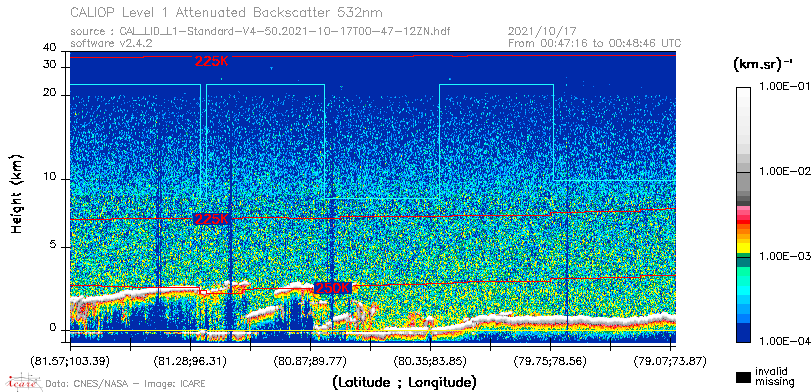Click the black invalid/missing legend swatch
Screen dimensions: 811x392
click(743, 378)
